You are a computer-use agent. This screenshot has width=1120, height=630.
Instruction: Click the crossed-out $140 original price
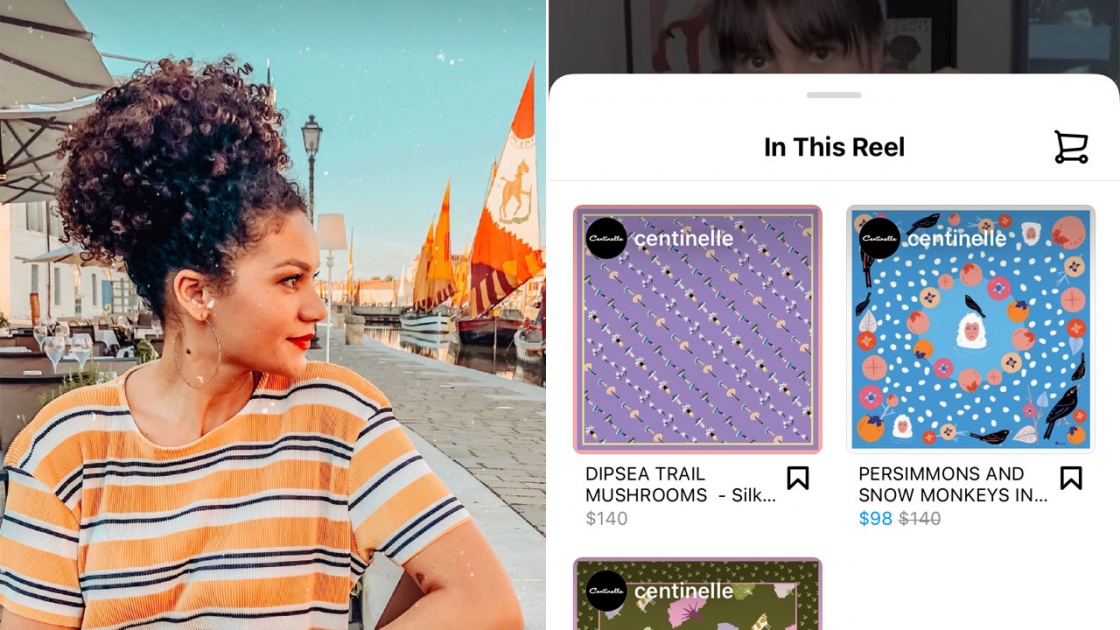[x=919, y=519]
